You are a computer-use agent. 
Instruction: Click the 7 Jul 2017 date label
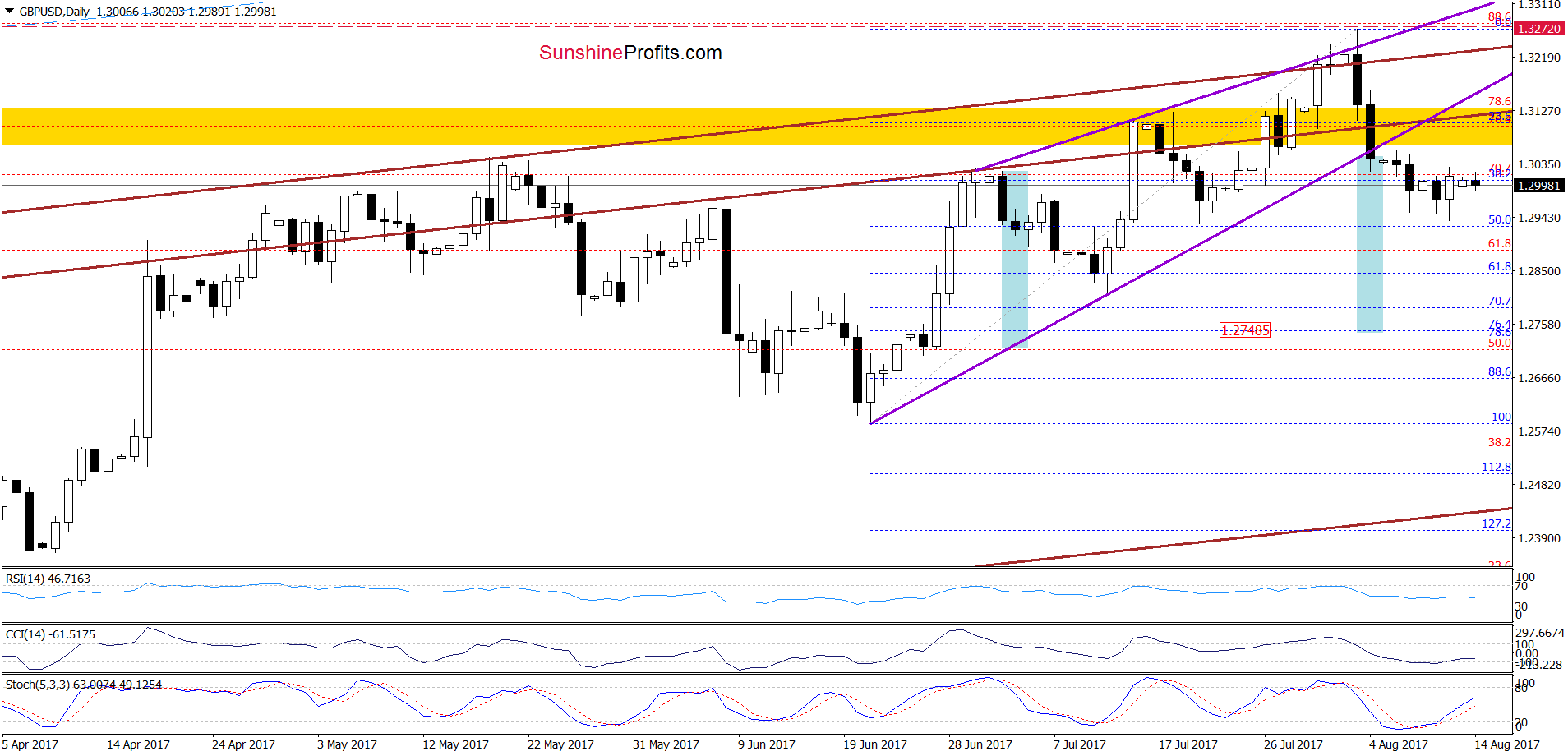pos(1080,744)
